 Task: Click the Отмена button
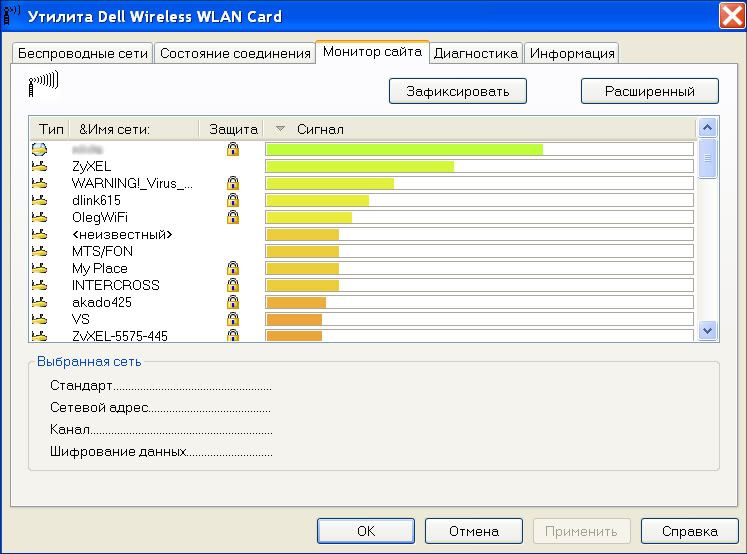[474, 531]
